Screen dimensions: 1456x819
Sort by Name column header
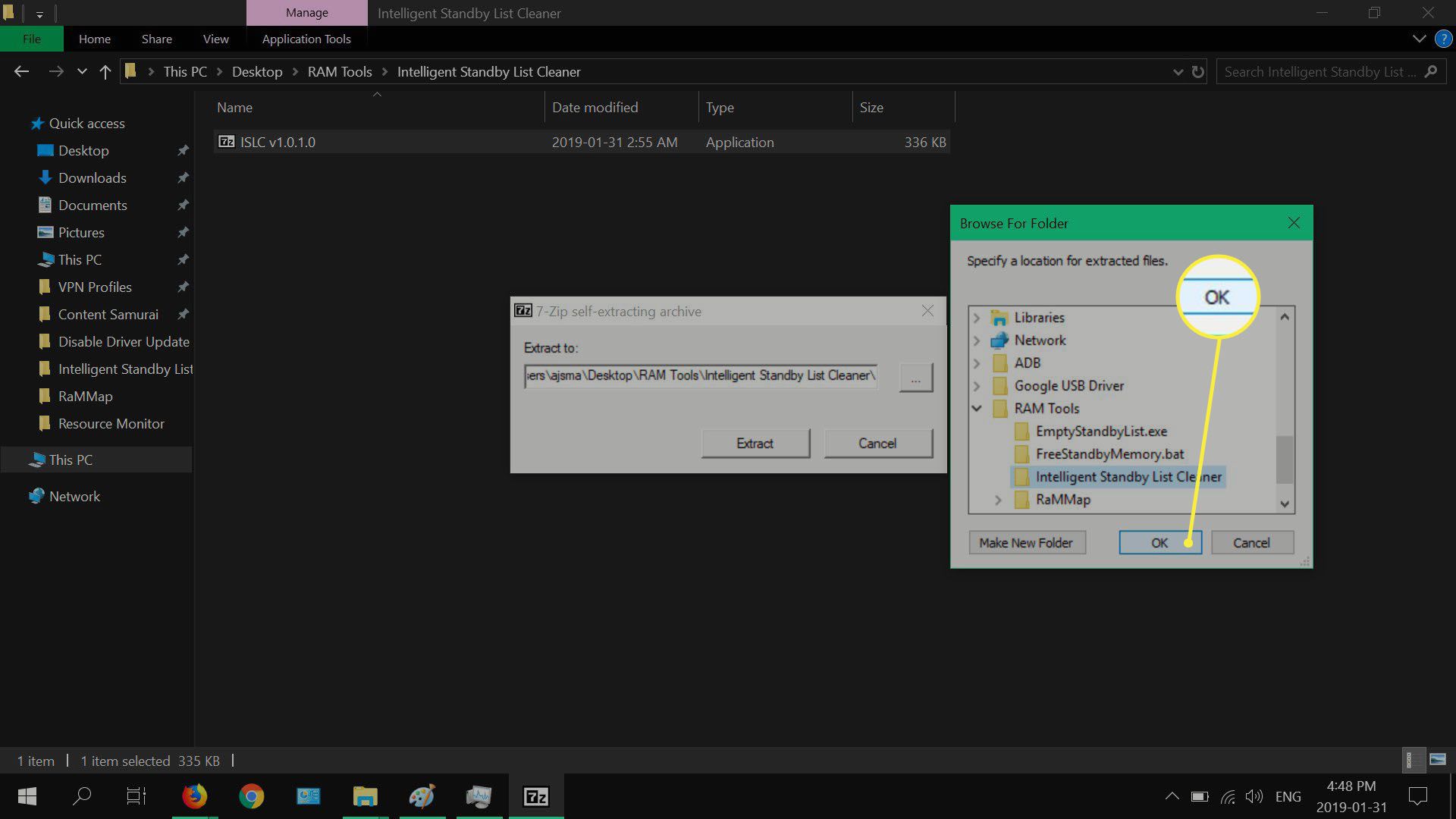tap(378, 108)
